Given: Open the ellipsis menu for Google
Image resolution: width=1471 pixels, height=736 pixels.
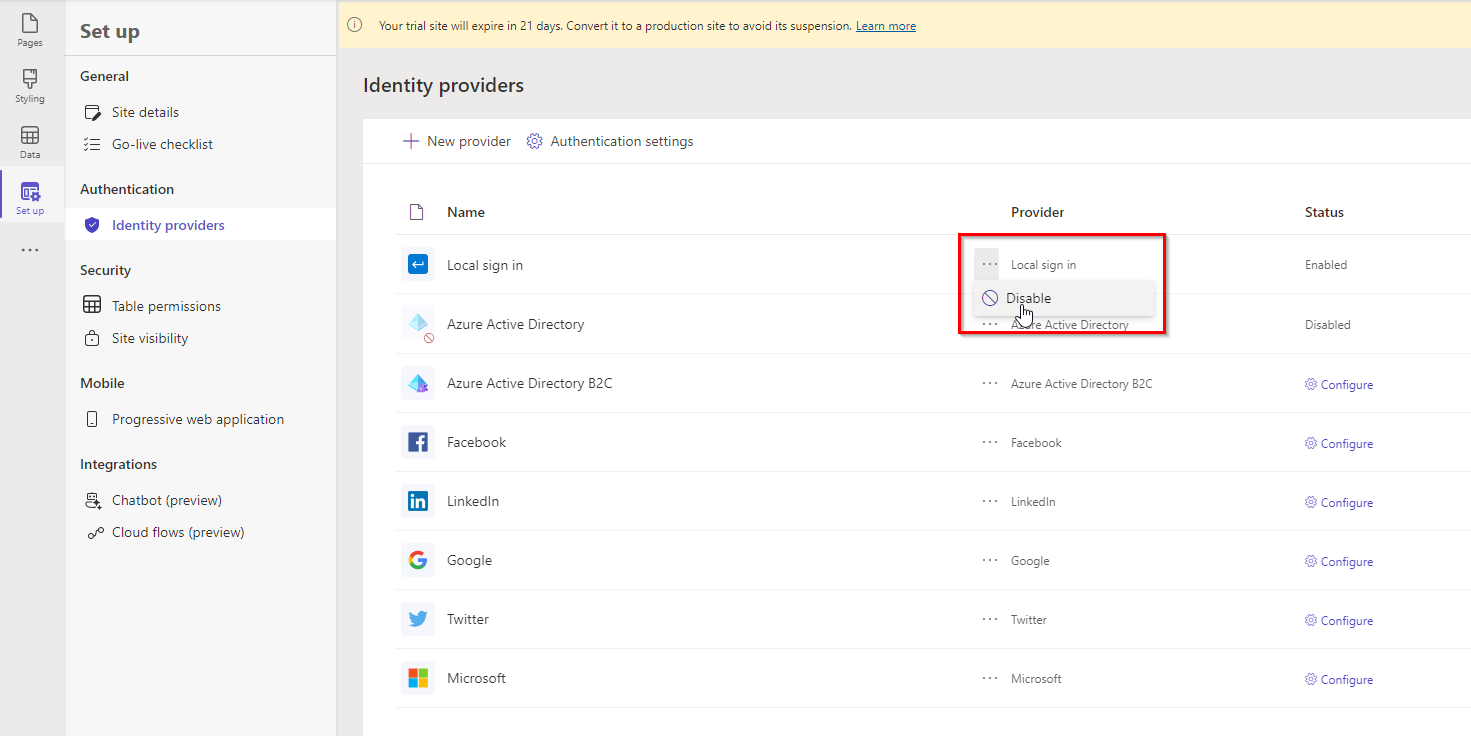Looking at the screenshot, I should coord(988,560).
